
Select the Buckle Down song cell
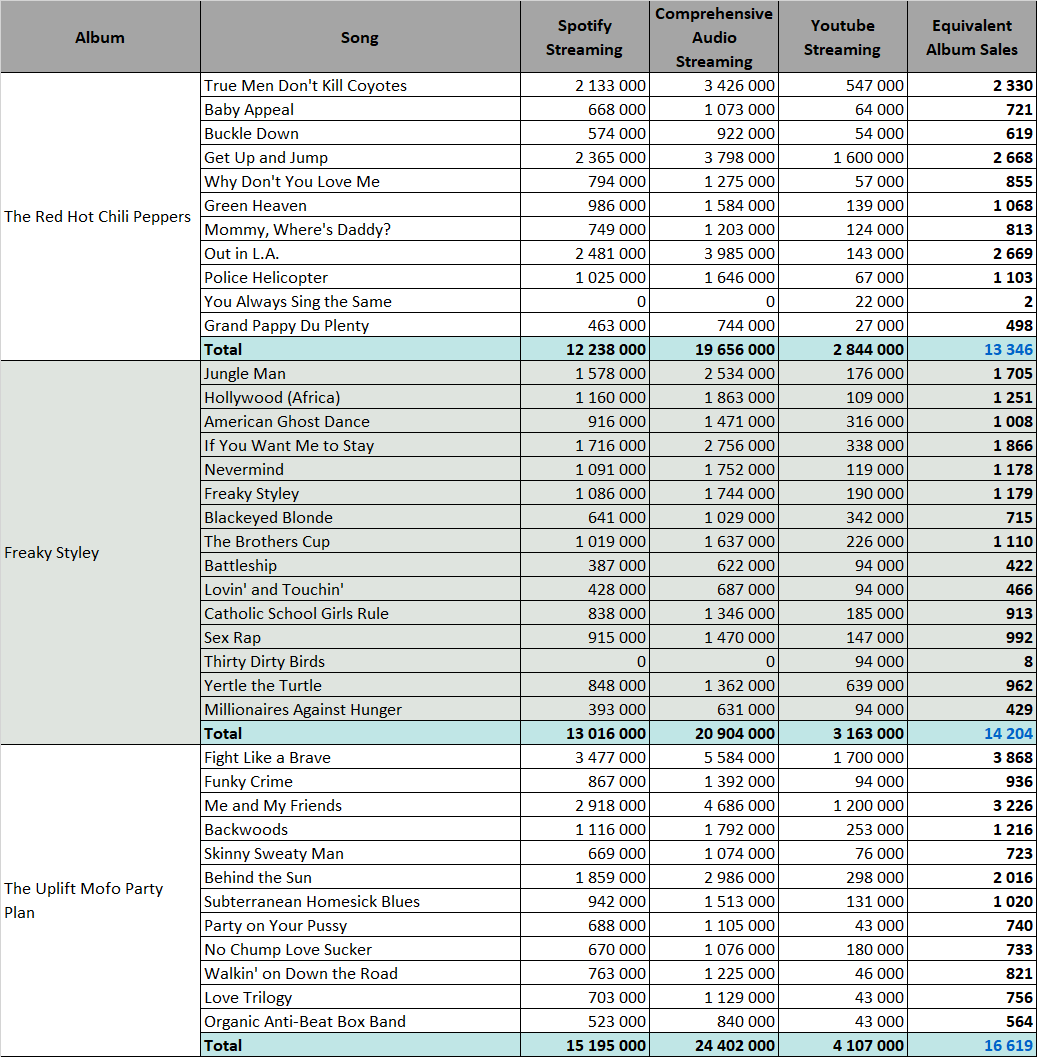(x=360, y=133)
